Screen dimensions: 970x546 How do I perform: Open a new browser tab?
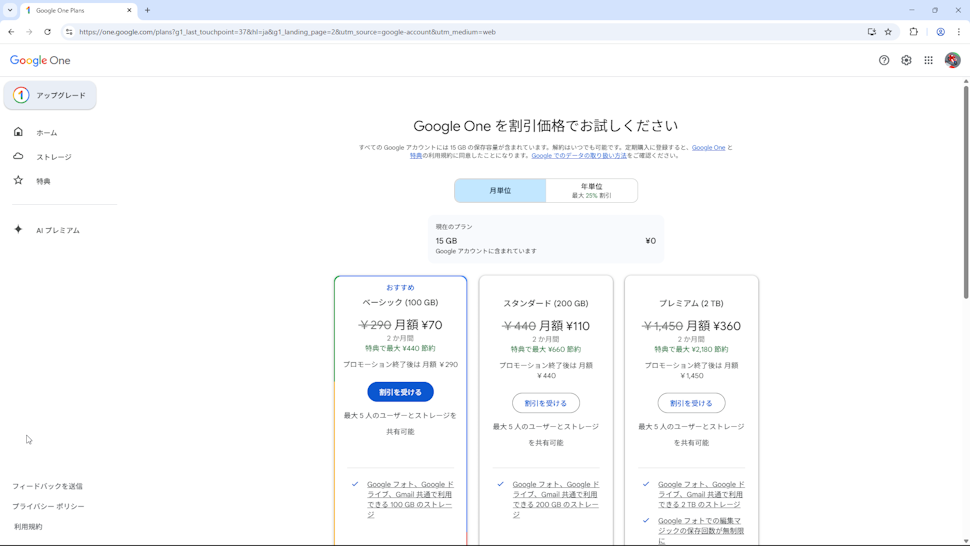click(x=147, y=10)
